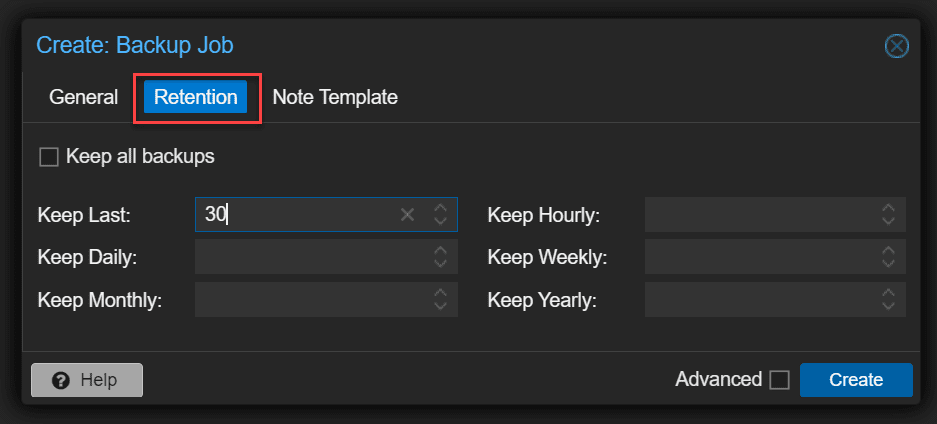Select the Keep Weekly input field
This screenshot has height=424, width=937.
point(758,257)
